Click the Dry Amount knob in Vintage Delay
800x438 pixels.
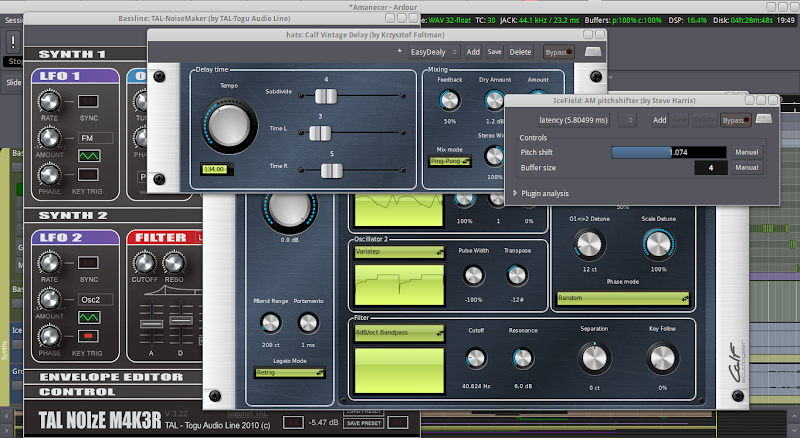[x=494, y=101]
